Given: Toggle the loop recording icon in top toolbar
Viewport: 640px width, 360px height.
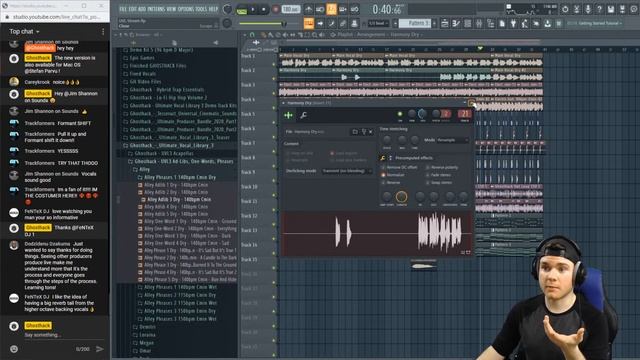Looking at the screenshot, I should [x=354, y=9].
